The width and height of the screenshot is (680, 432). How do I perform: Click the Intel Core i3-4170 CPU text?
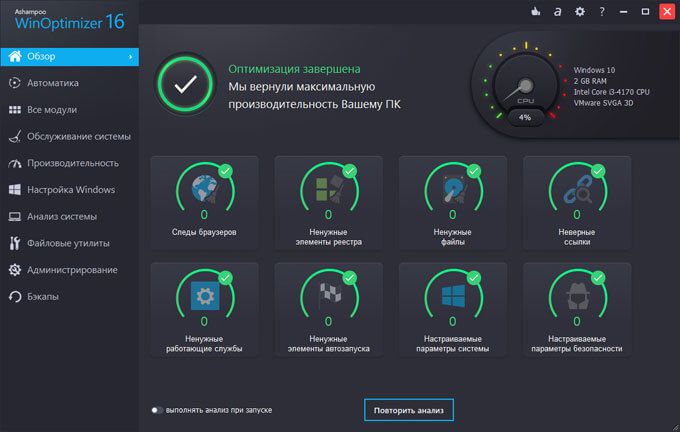tap(611, 92)
